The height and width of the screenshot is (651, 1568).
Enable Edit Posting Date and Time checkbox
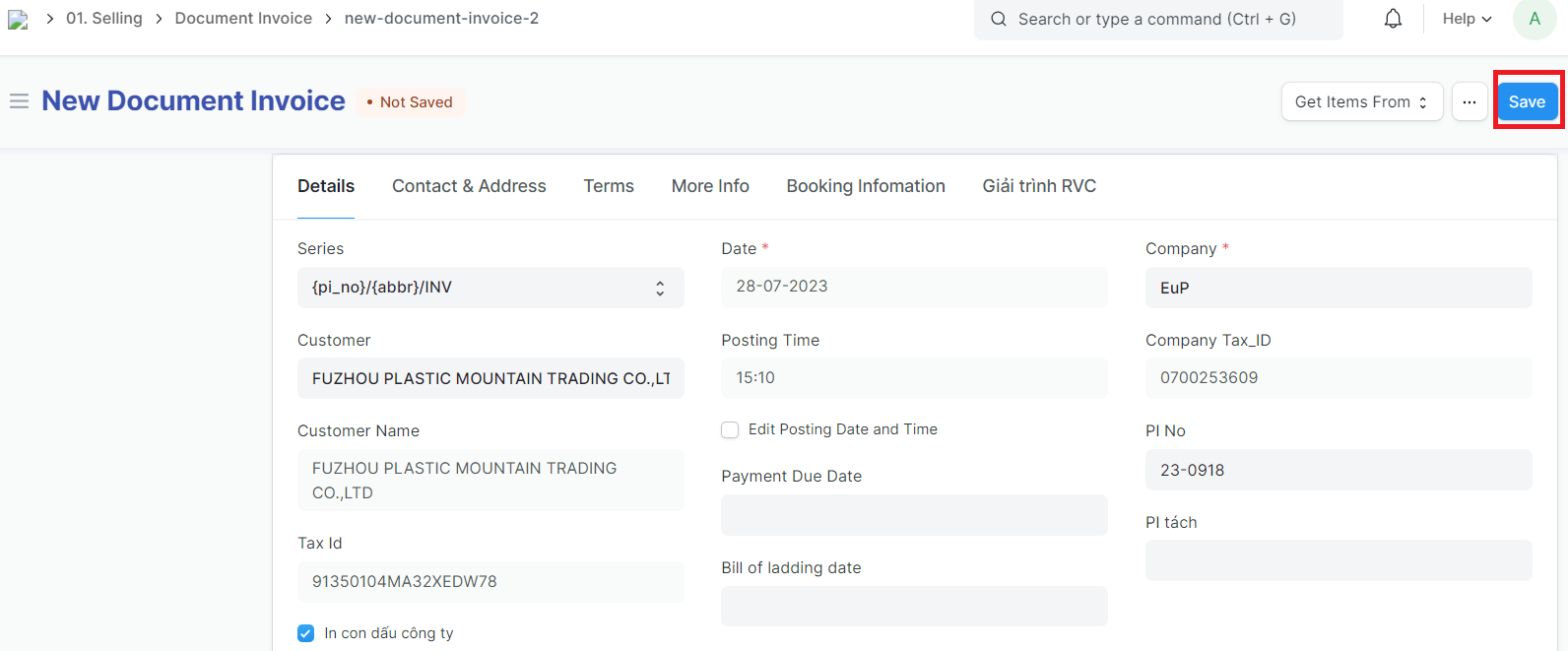730,430
